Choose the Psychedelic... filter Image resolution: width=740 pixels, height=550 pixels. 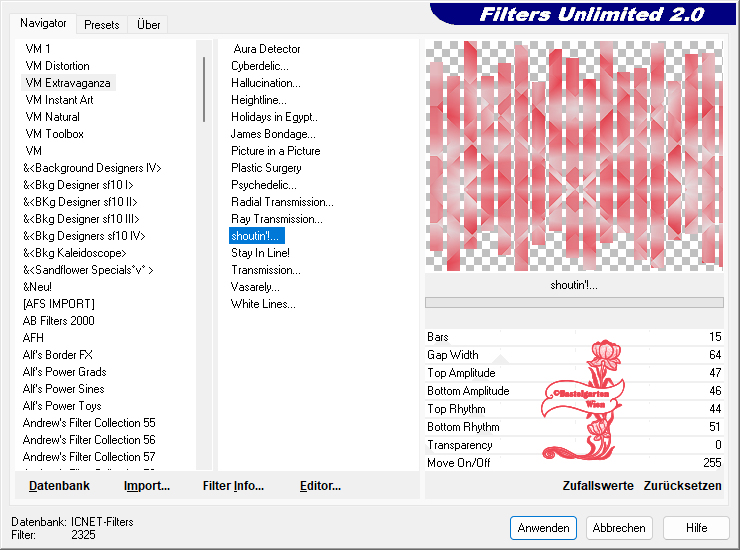(x=264, y=185)
